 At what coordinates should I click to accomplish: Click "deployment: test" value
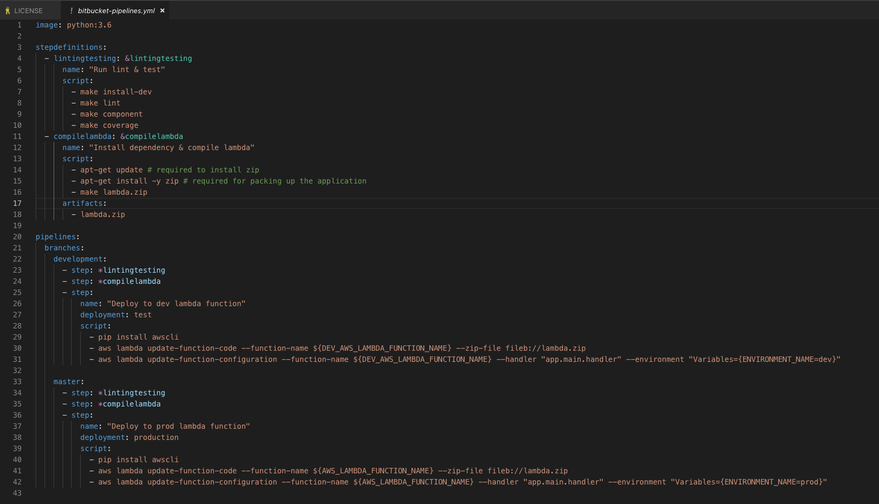coord(143,315)
